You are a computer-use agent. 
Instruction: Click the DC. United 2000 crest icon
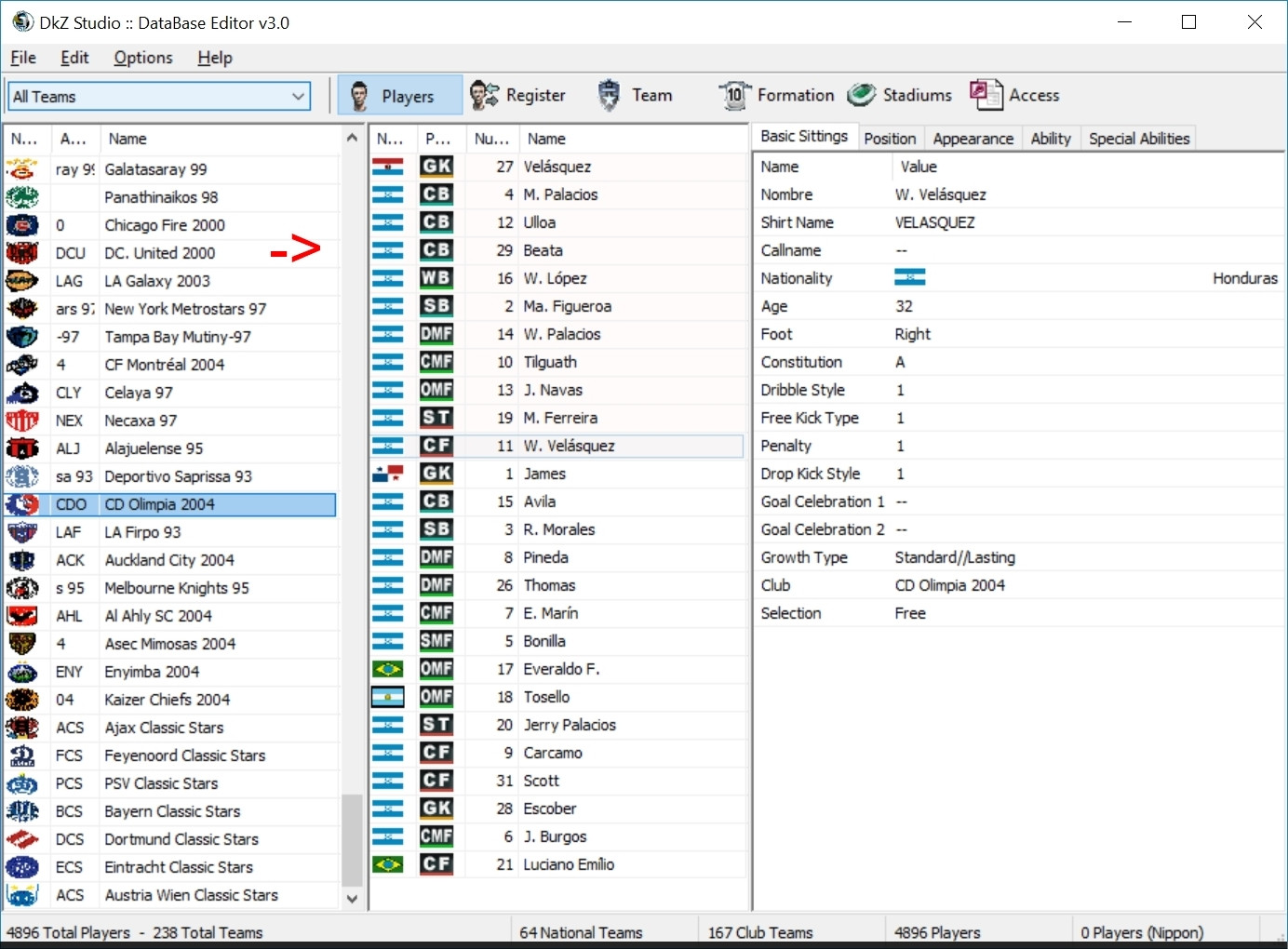pos(22,253)
